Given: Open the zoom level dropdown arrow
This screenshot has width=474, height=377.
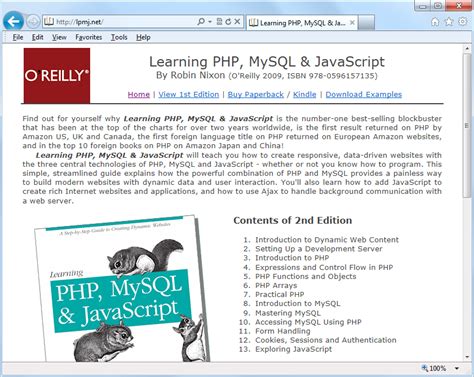Looking at the screenshot, I should click(x=457, y=368).
